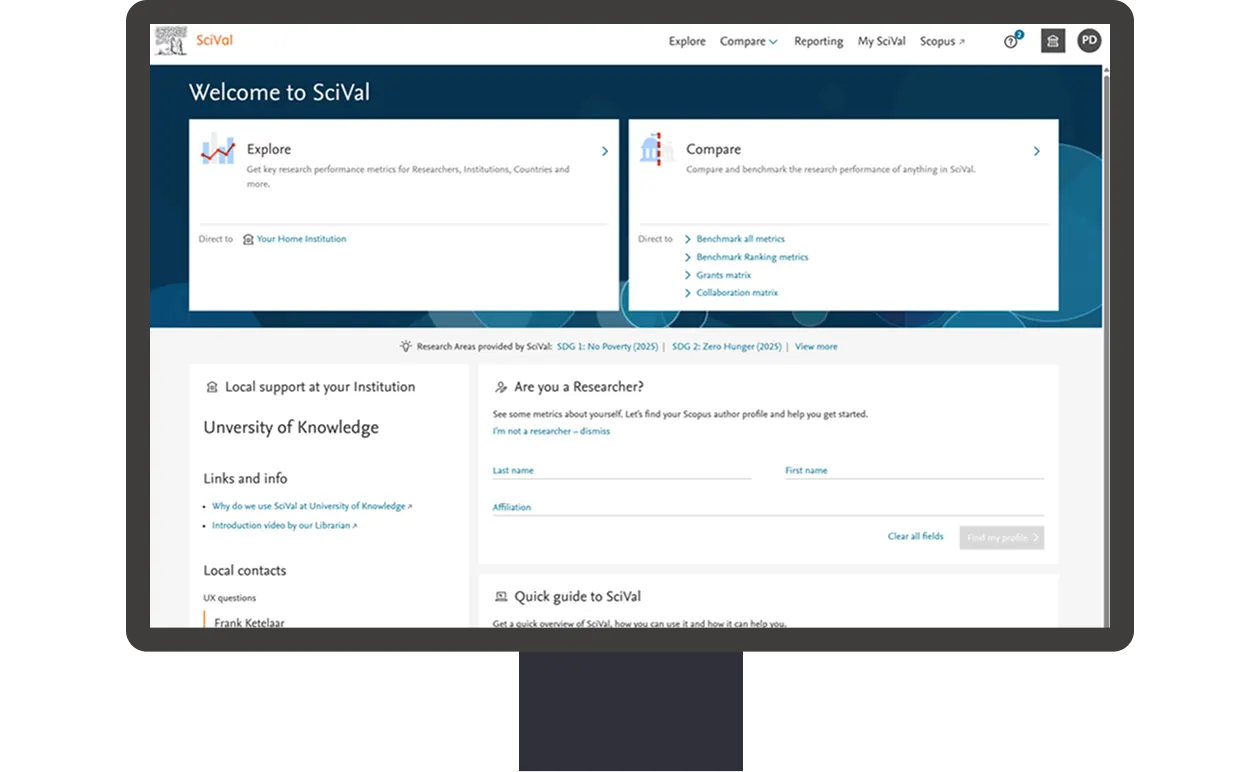
Task: Open the PD user profile avatar
Action: [1089, 41]
